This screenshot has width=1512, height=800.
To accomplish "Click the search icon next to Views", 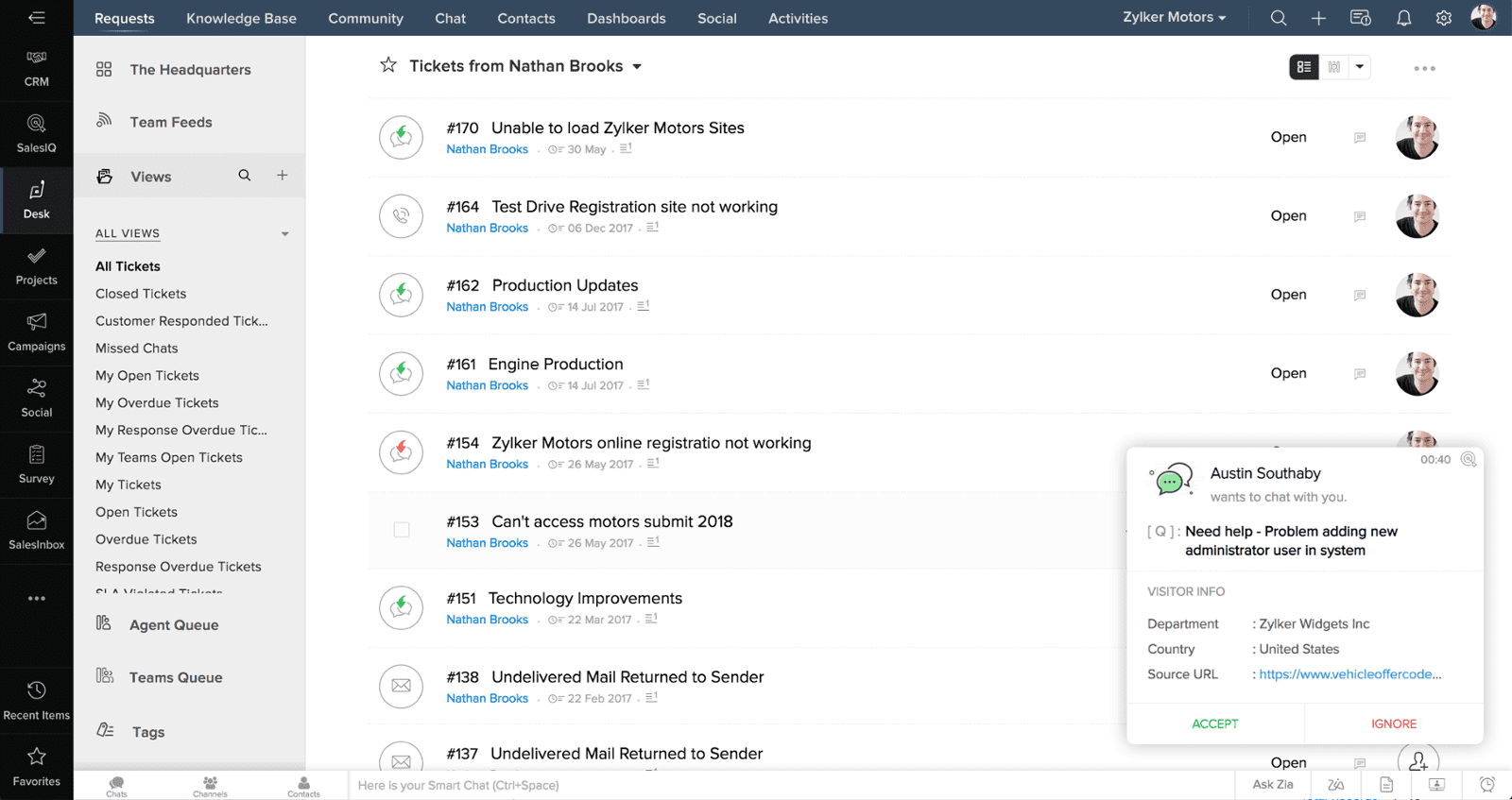I will [245, 176].
